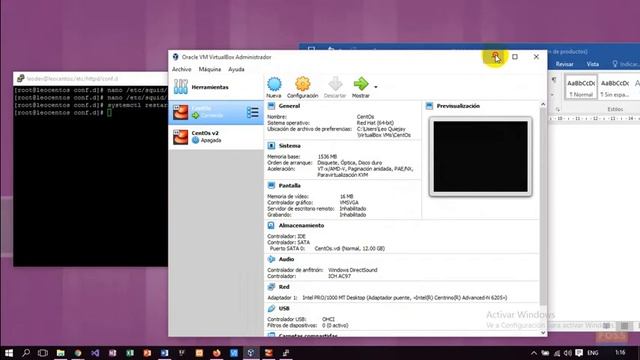This screenshot has width=640, height=360.
Task: Open the Herramientas tools entry
Action: click(x=216, y=87)
